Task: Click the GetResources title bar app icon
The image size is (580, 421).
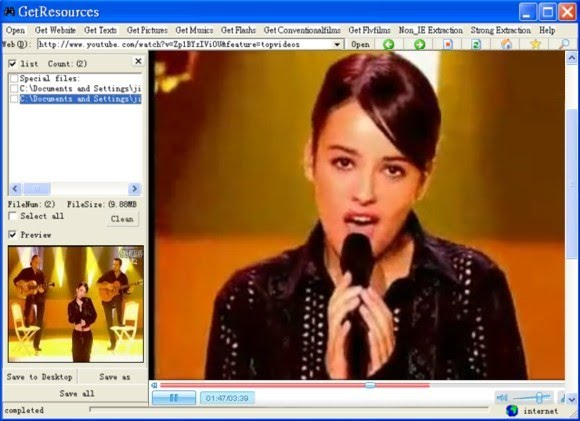Action: point(9,11)
